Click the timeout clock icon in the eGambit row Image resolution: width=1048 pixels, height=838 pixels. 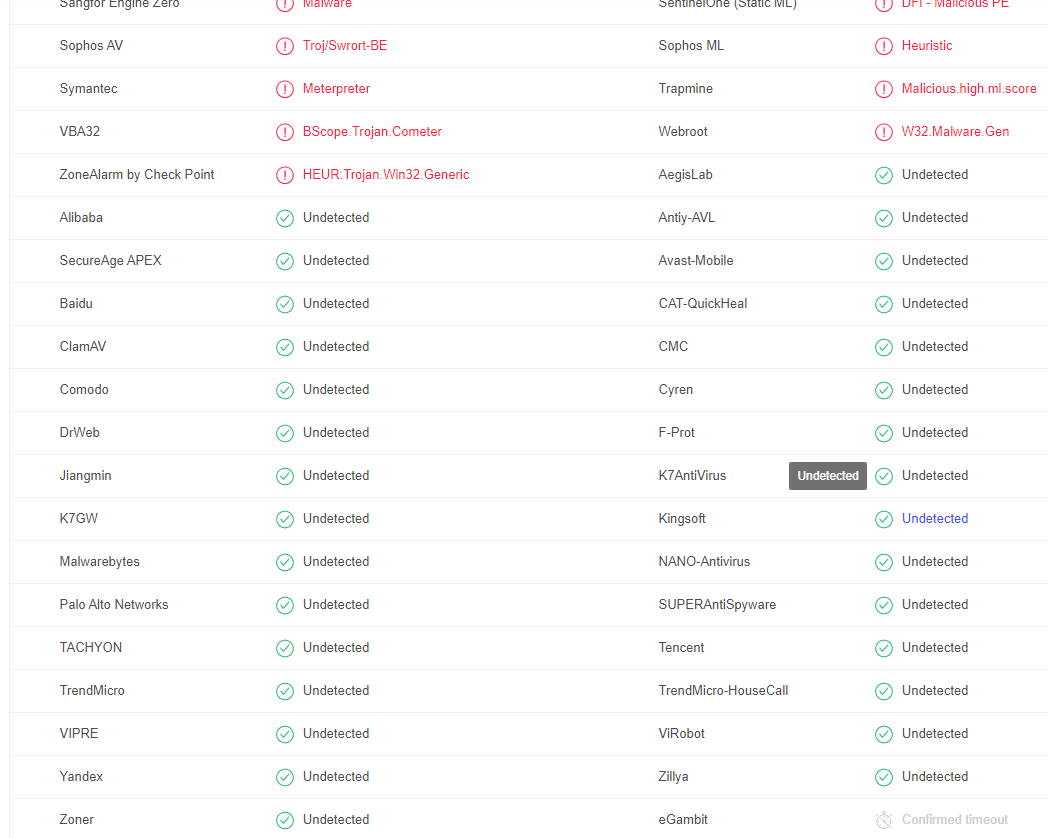pos(884,820)
